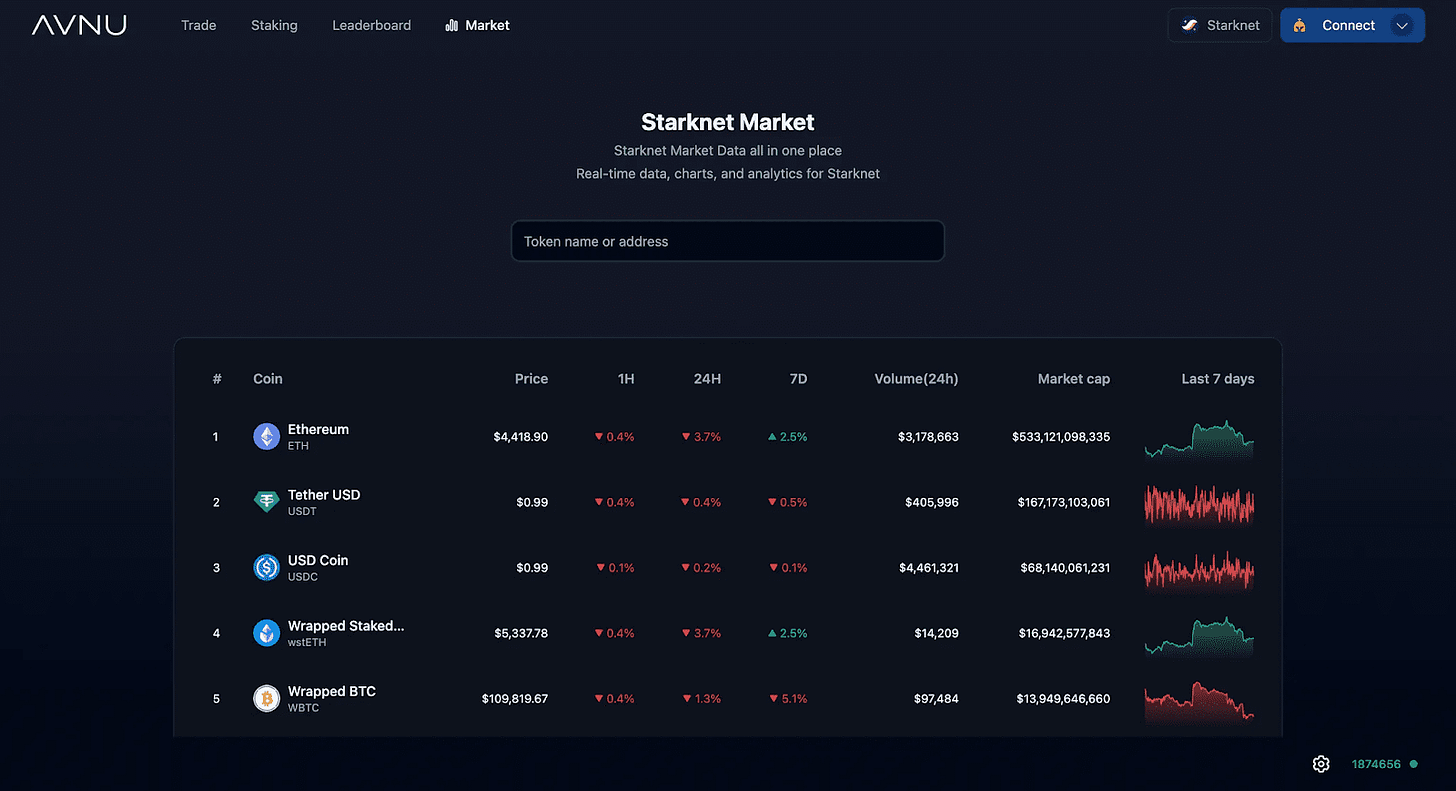This screenshot has width=1456, height=791.
Task: Click the Coin column header
Action: [x=268, y=379]
